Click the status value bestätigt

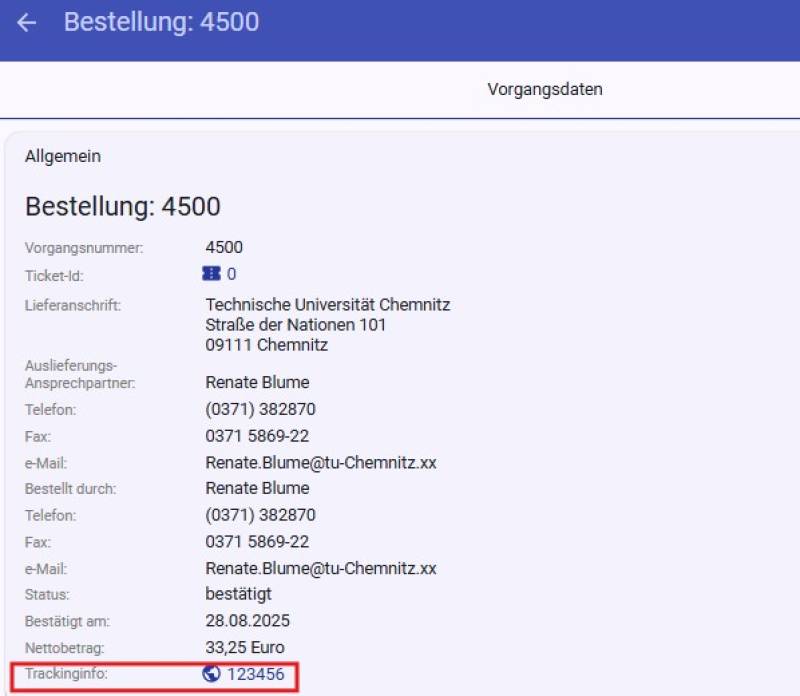click(238, 594)
